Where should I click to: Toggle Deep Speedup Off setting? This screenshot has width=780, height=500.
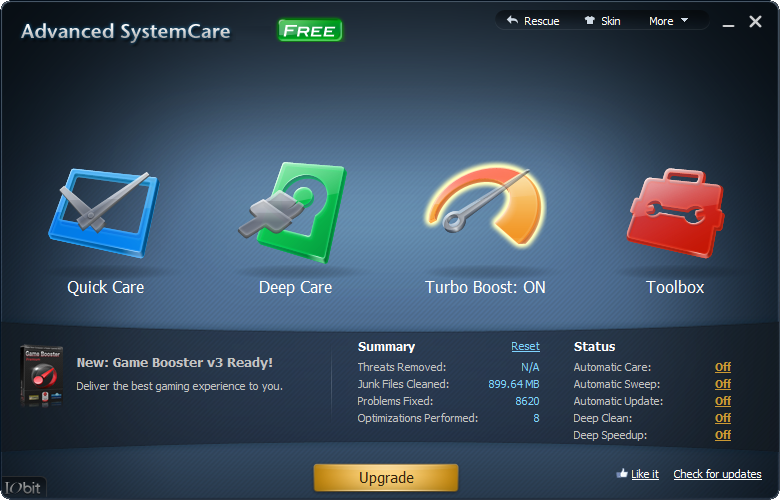[x=723, y=435]
